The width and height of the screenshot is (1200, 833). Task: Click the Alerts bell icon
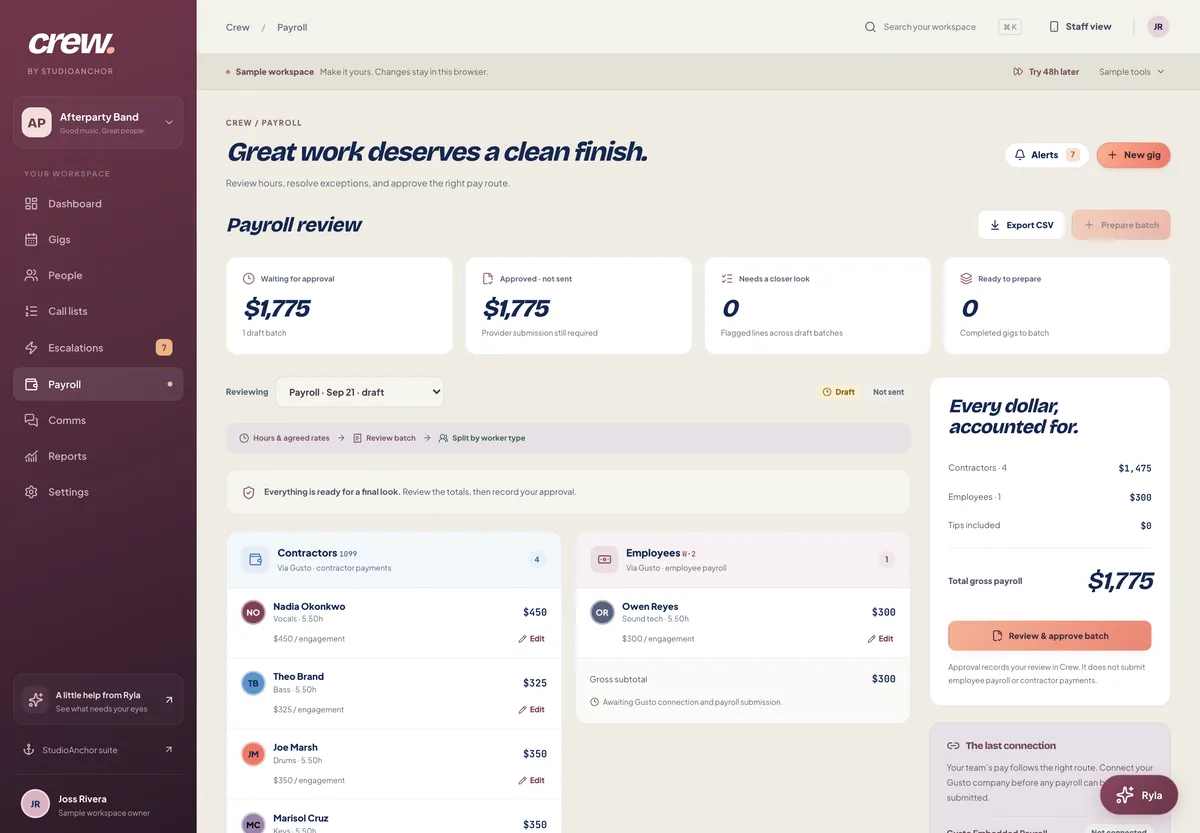click(x=1020, y=155)
